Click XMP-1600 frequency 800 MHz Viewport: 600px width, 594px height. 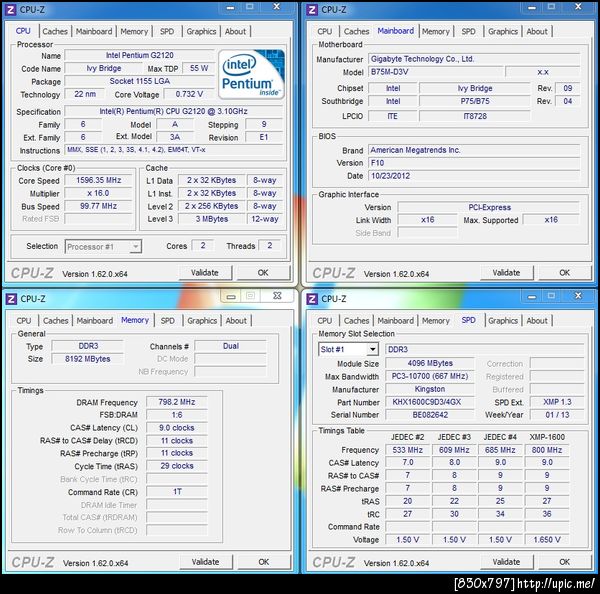click(x=547, y=450)
